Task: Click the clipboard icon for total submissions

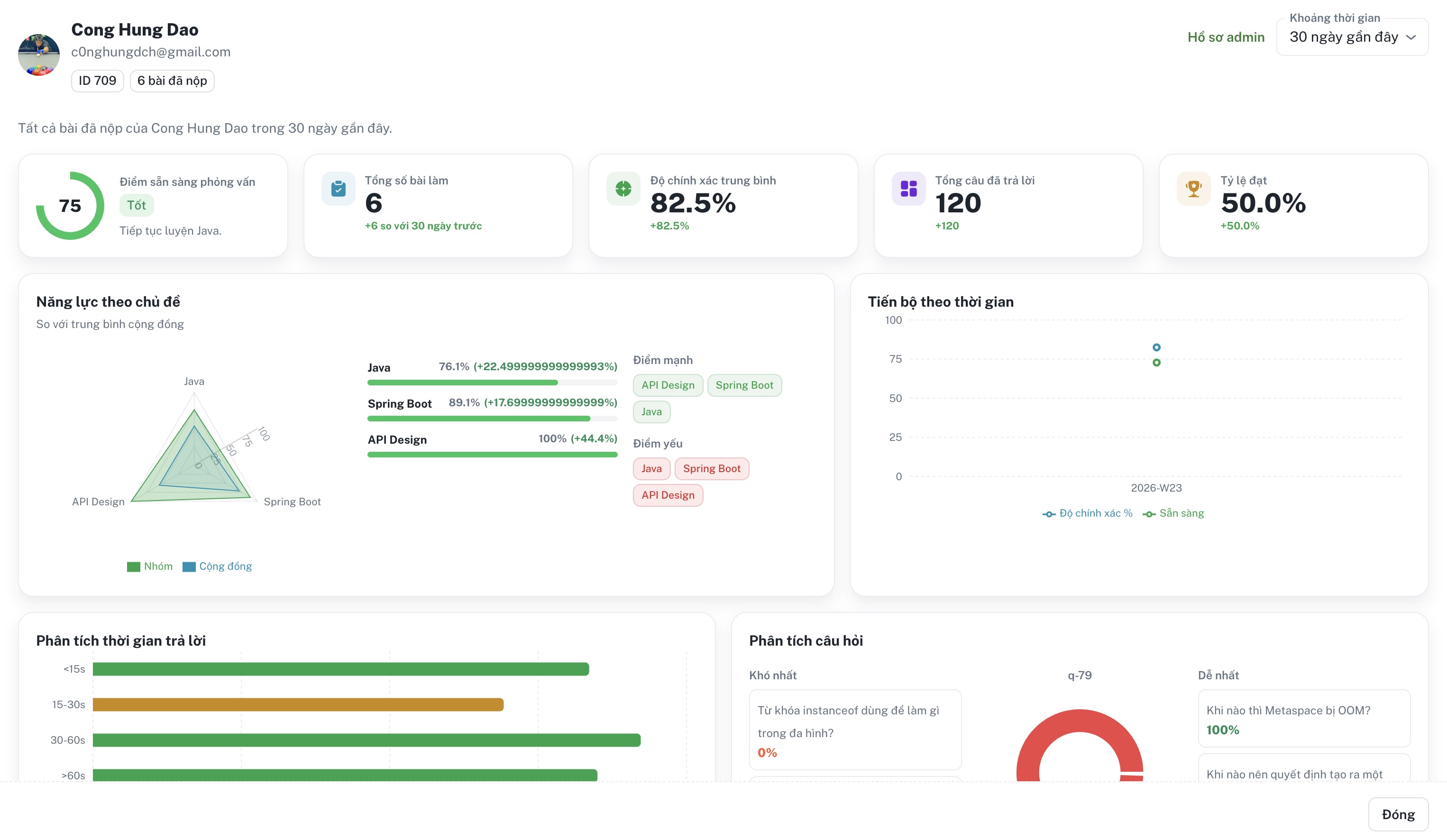Action: point(338,188)
